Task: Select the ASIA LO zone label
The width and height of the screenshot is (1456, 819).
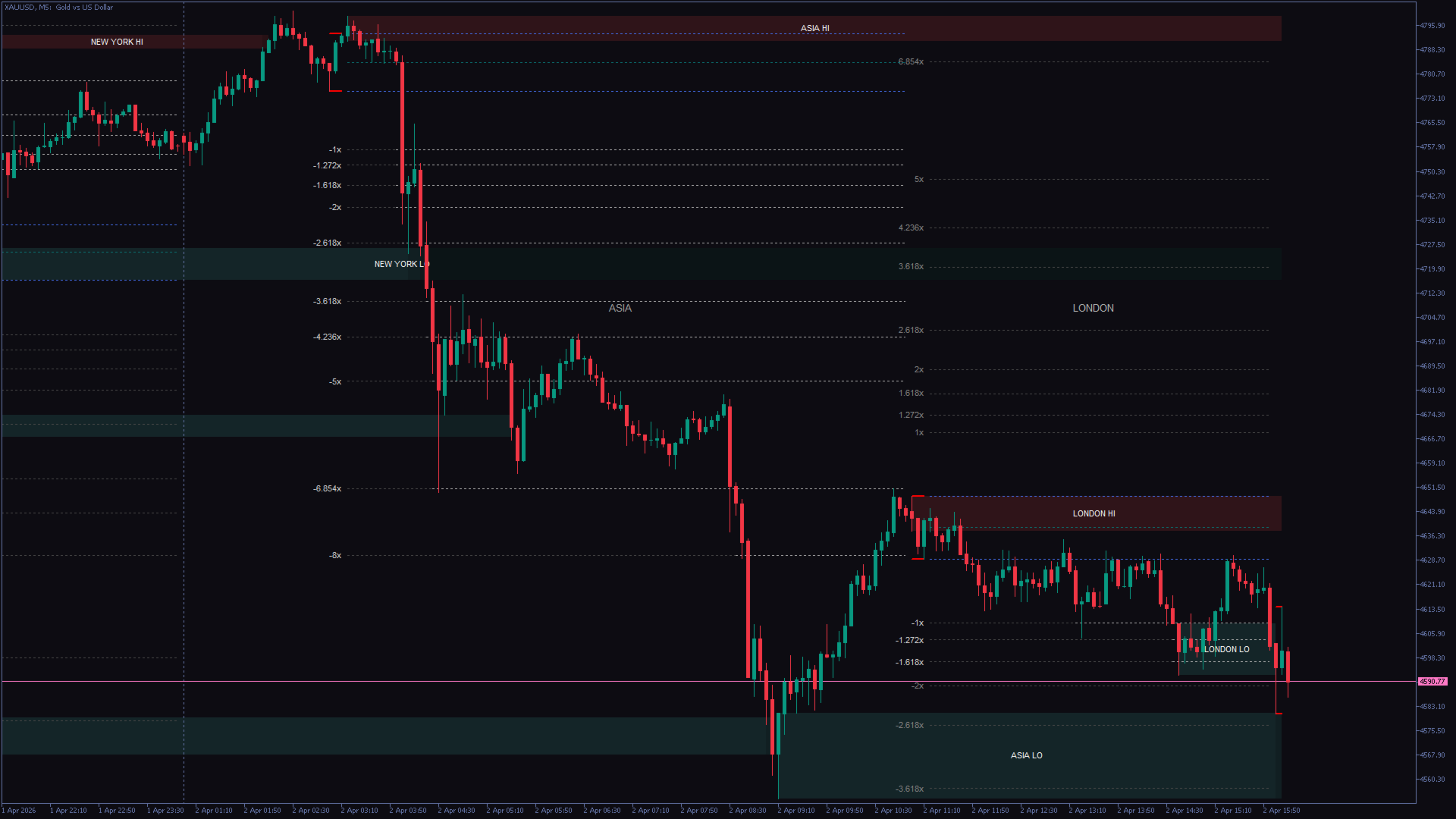Action: (x=1026, y=755)
